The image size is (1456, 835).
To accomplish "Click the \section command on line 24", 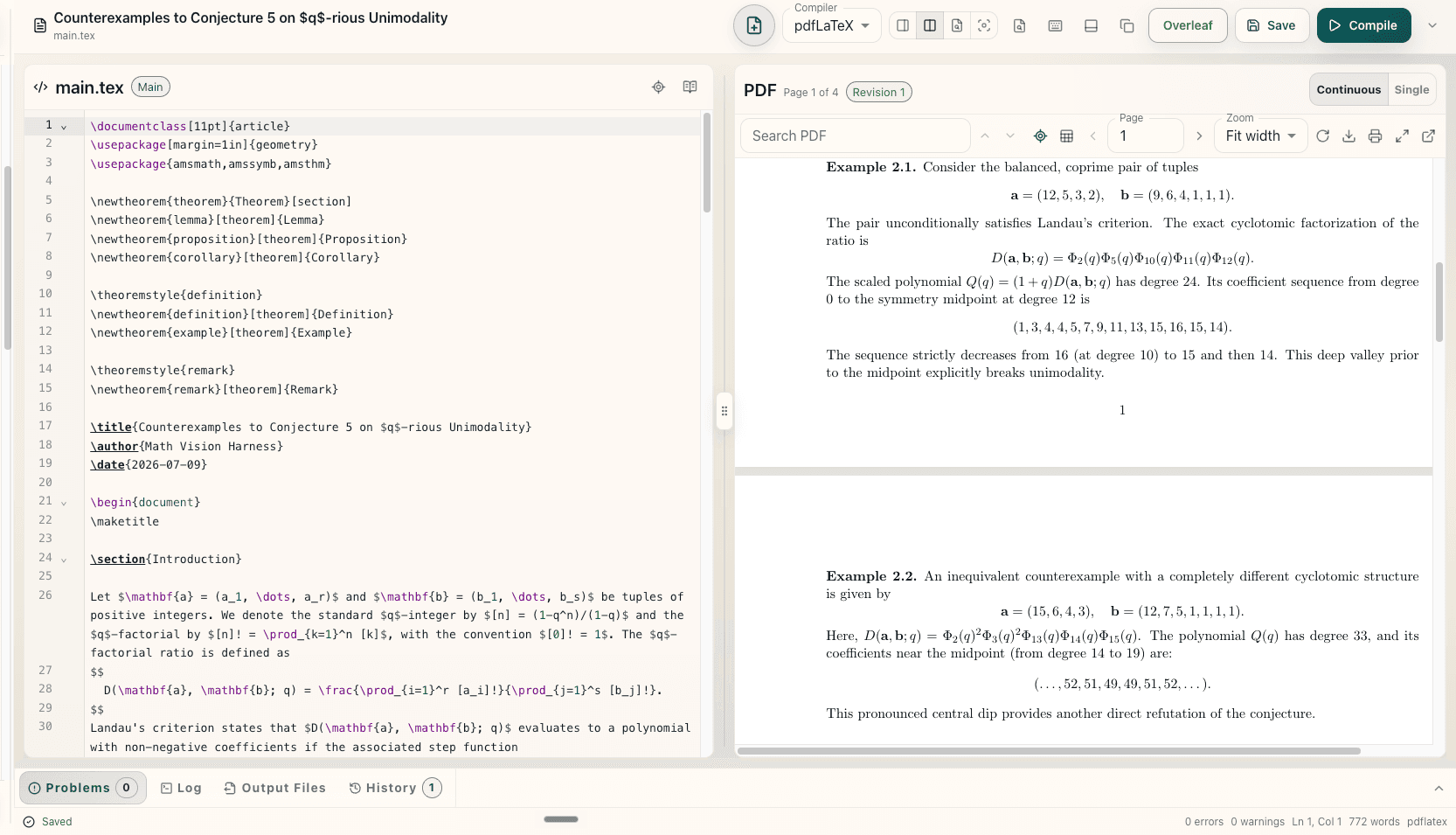I will (118, 559).
